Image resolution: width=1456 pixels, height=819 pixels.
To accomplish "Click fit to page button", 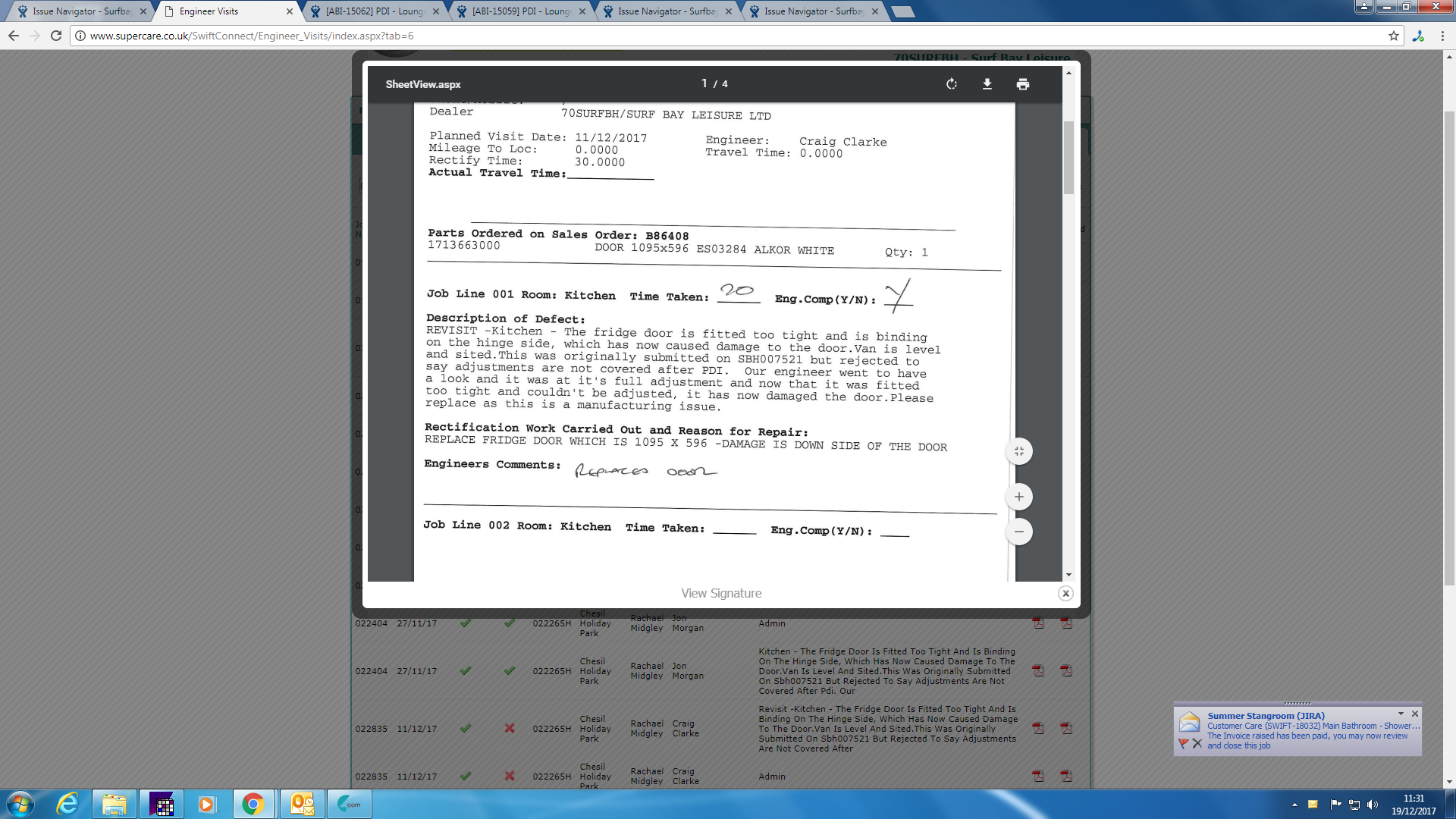I will click(x=1019, y=451).
